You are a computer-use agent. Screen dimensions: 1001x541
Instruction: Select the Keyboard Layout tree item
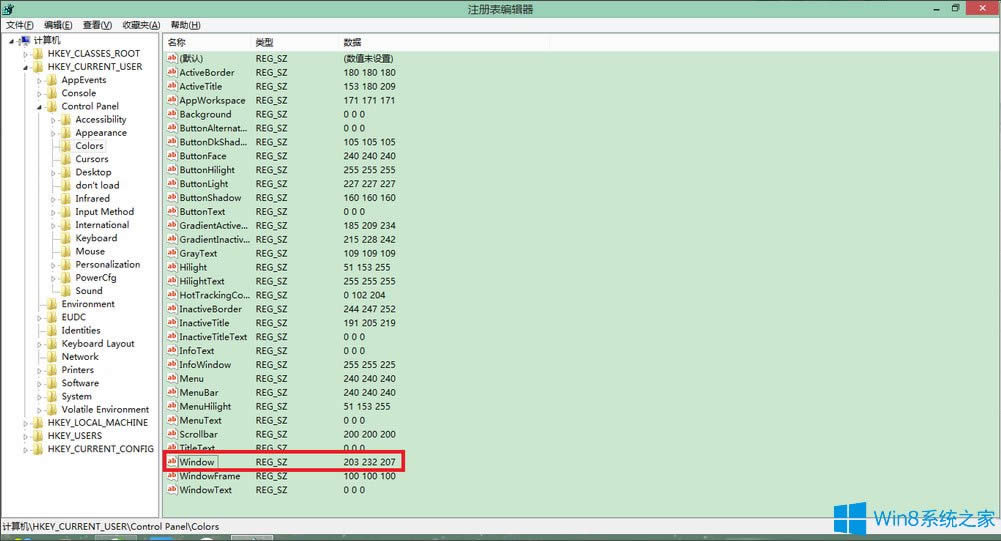(x=98, y=344)
